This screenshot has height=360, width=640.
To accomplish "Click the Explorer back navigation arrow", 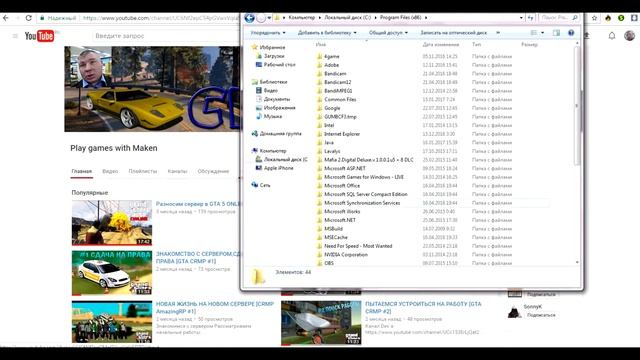I will (249, 18).
